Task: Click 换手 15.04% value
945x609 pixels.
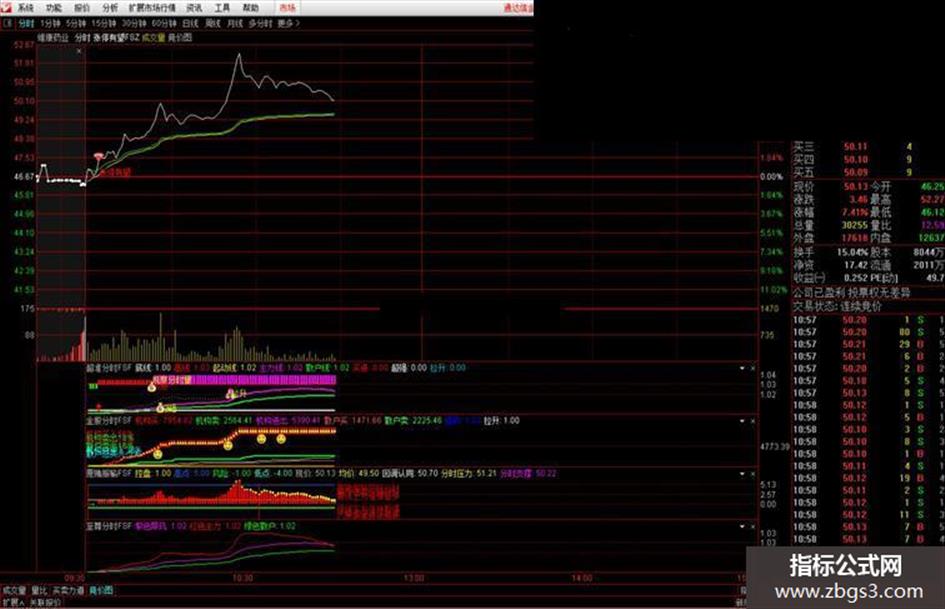Action: click(x=852, y=252)
